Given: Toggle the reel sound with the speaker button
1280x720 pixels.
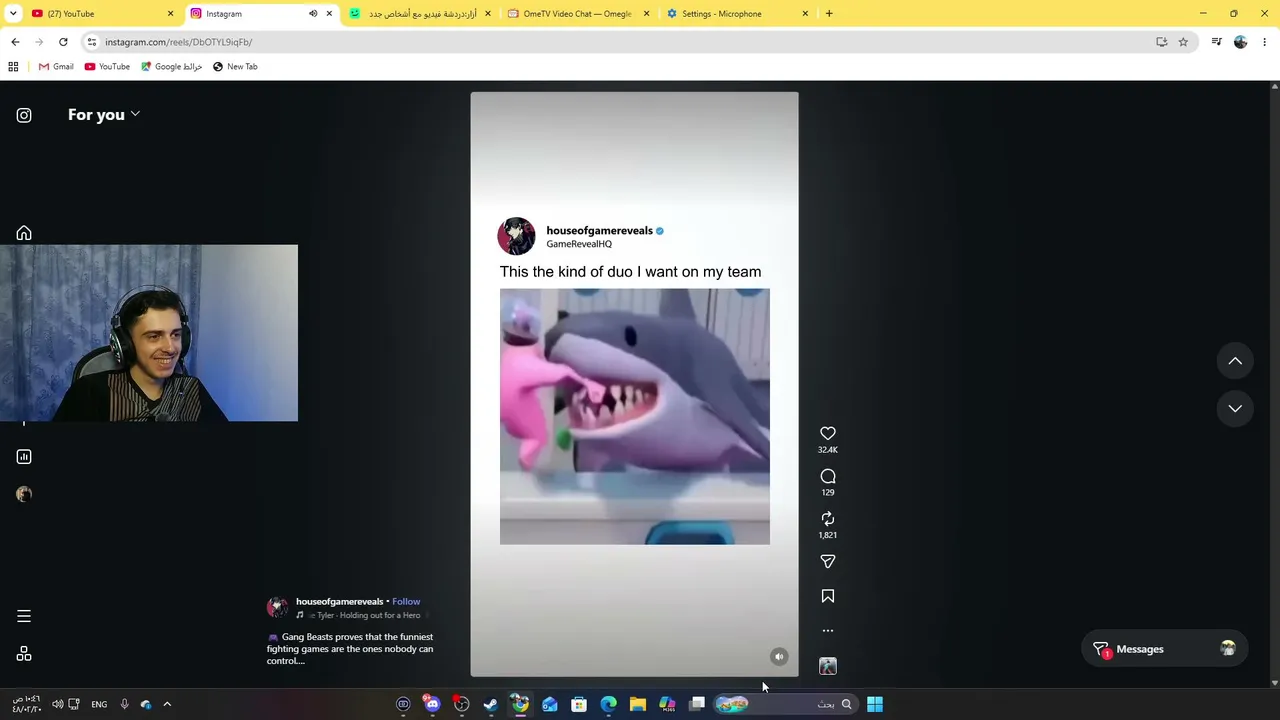Looking at the screenshot, I should [x=779, y=657].
